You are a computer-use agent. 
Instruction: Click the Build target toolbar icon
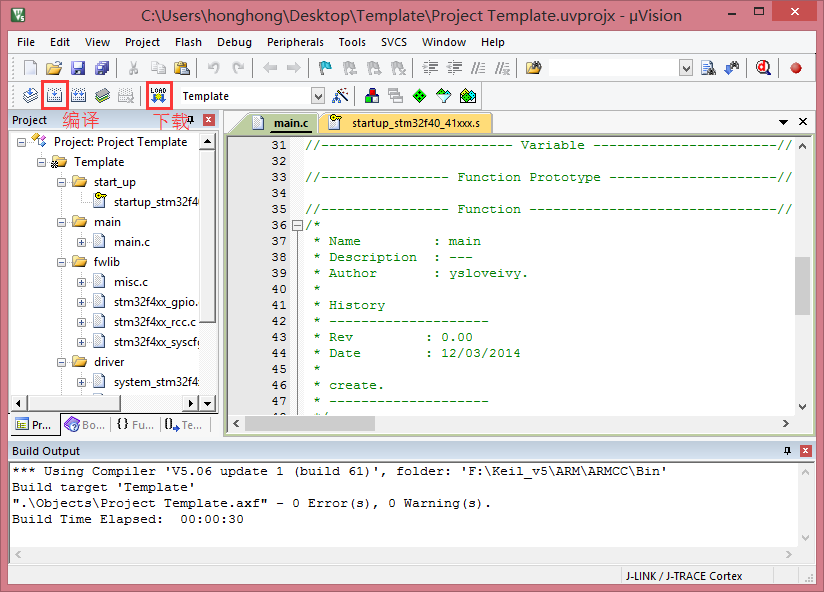point(54,96)
